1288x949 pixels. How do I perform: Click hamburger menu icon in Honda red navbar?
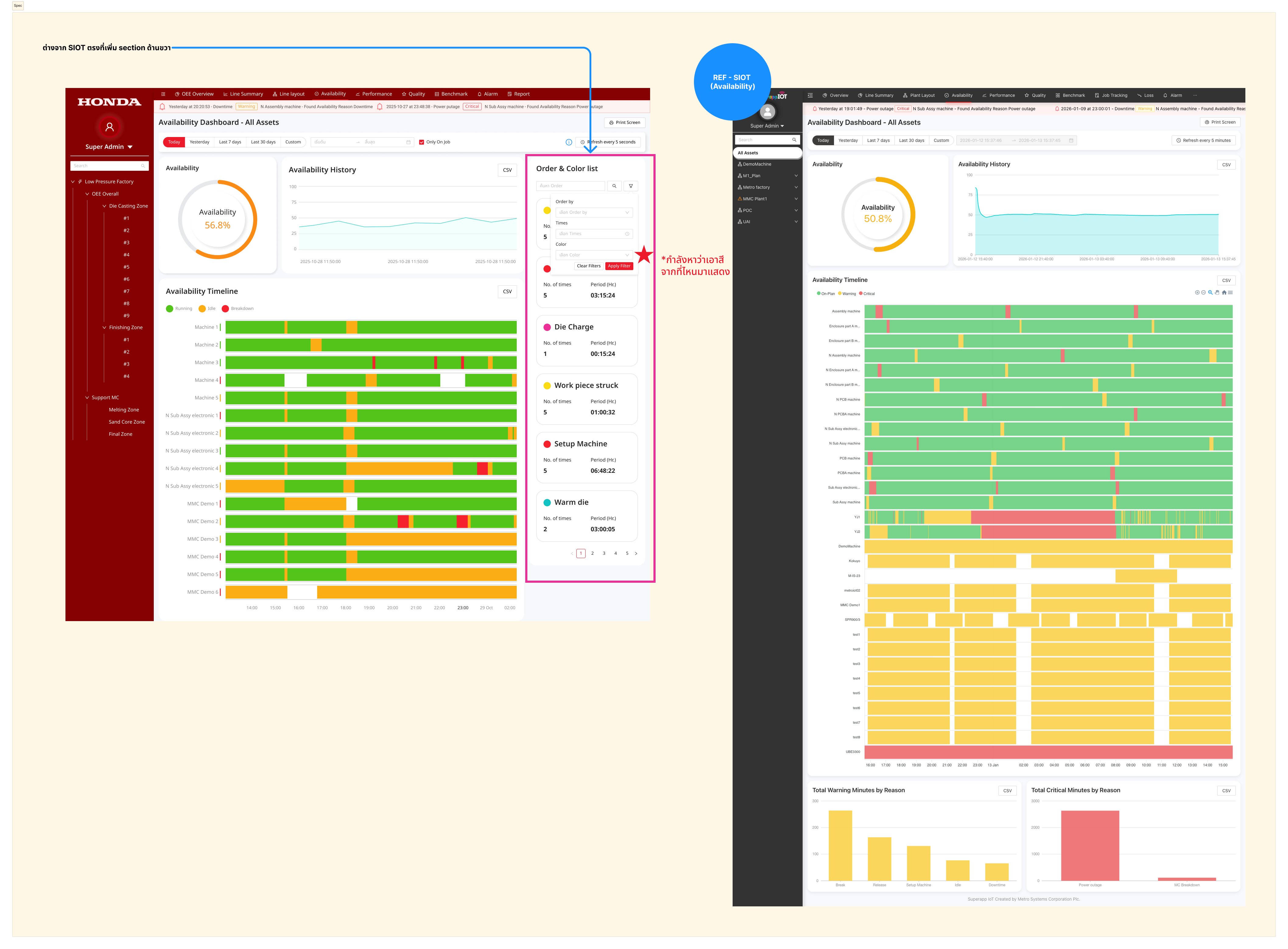pyautogui.click(x=163, y=94)
